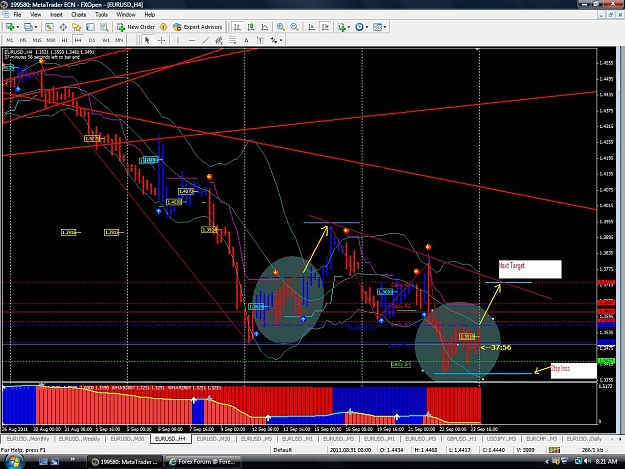This screenshot has height=469, width=625.
Task: Open the Strategy Tester
Action: pos(104,27)
